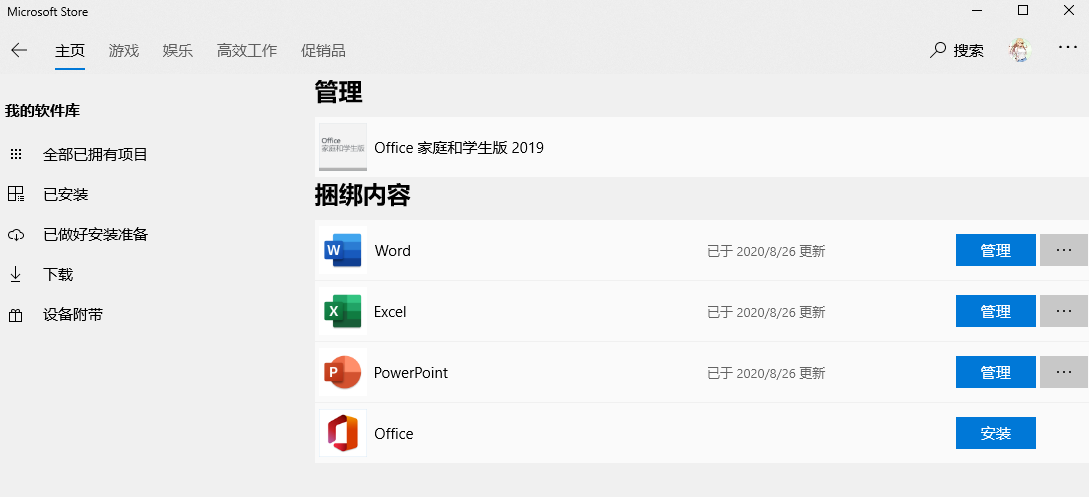Maximize the Microsoft Store window
Image resolution: width=1089 pixels, height=497 pixels.
pyautogui.click(x=1022, y=10)
